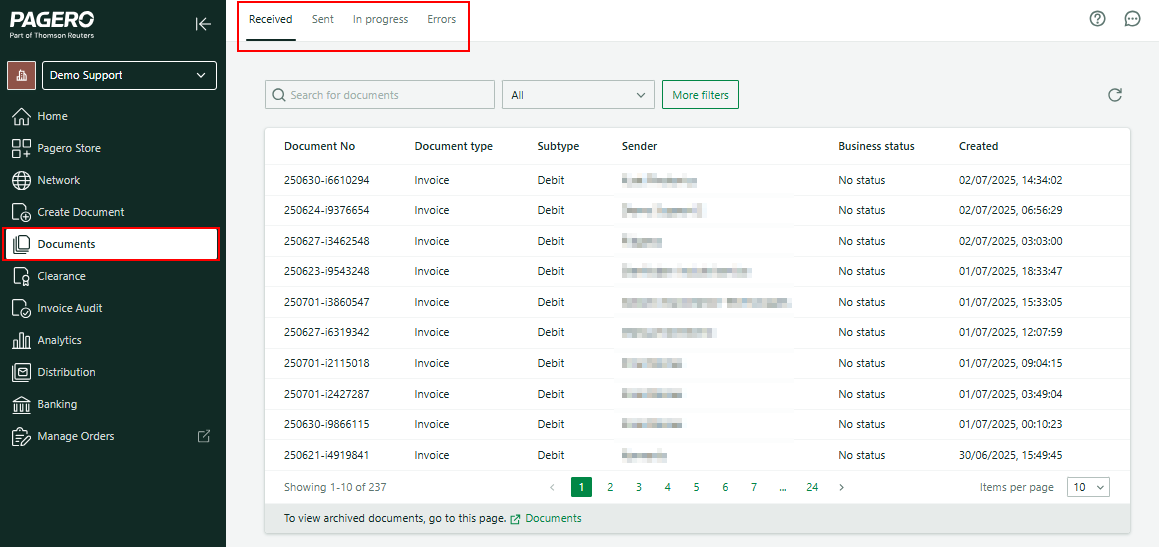The image size is (1159, 547).
Task: Click the More filters button
Action: (700, 95)
